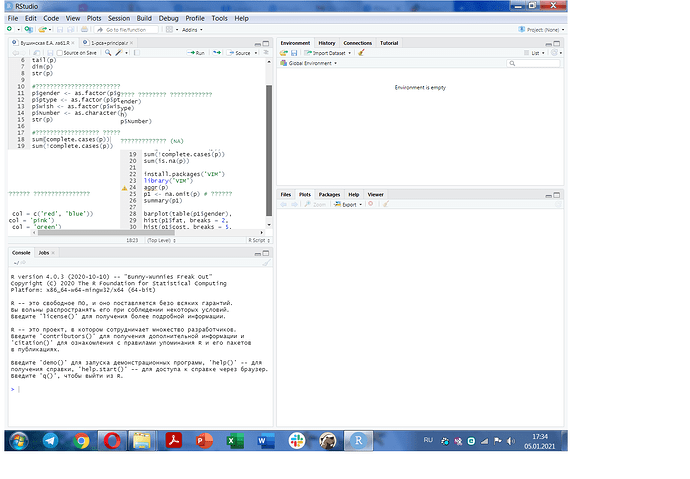Image resolution: width=690 pixels, height=479 pixels.
Task: Click the code tools magic wand icon
Action: tap(118, 53)
